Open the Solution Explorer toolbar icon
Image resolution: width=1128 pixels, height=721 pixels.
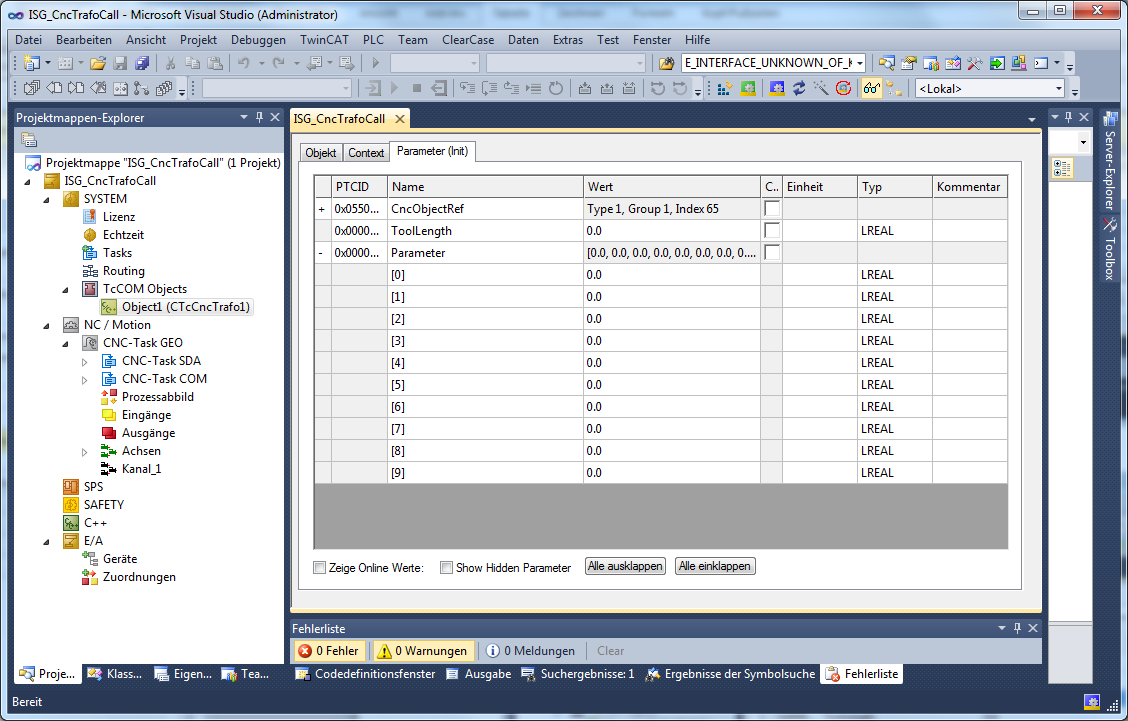pyautogui.click(x=886, y=63)
